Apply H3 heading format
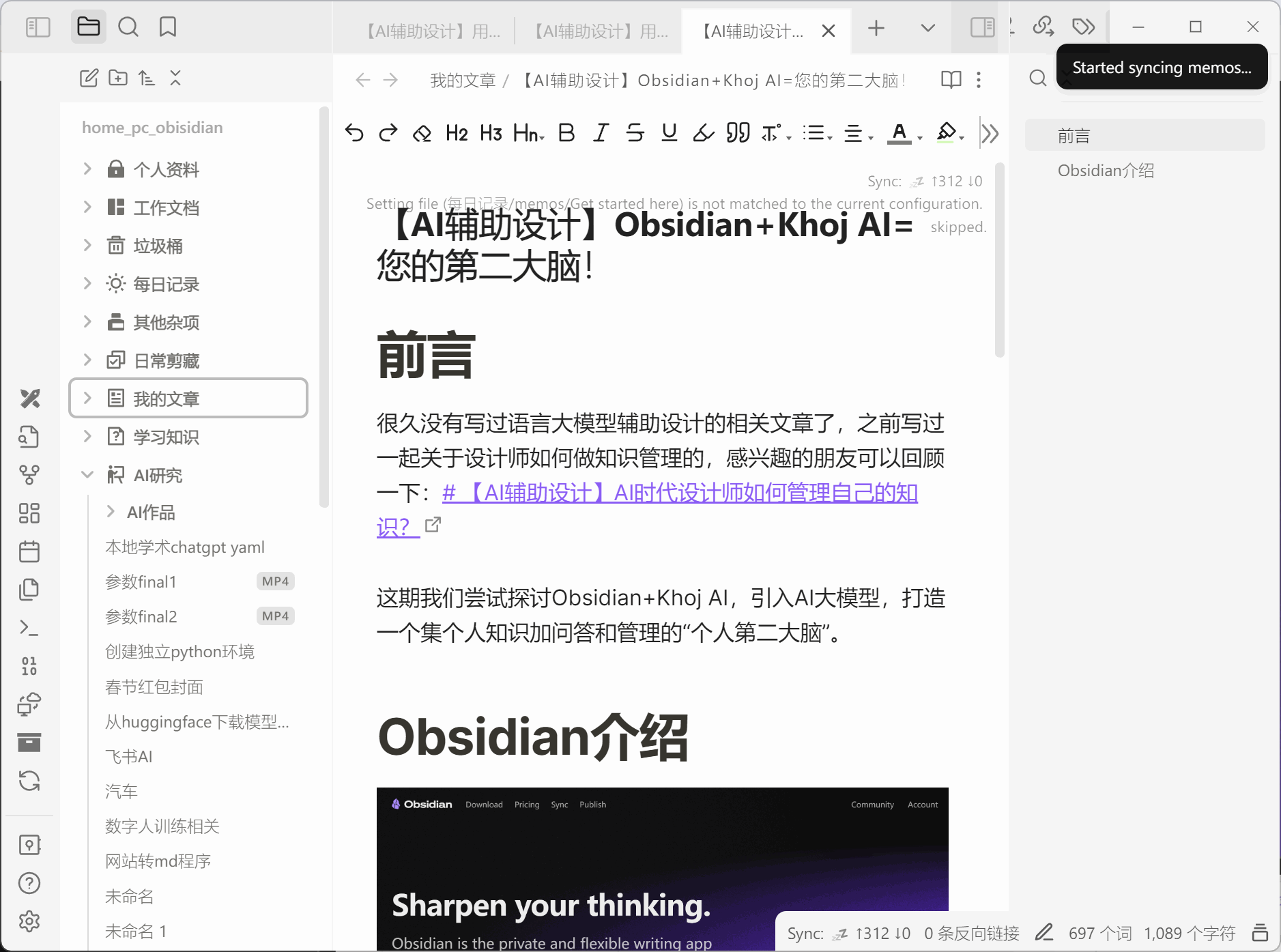Image resolution: width=1281 pixels, height=952 pixels. [x=491, y=132]
